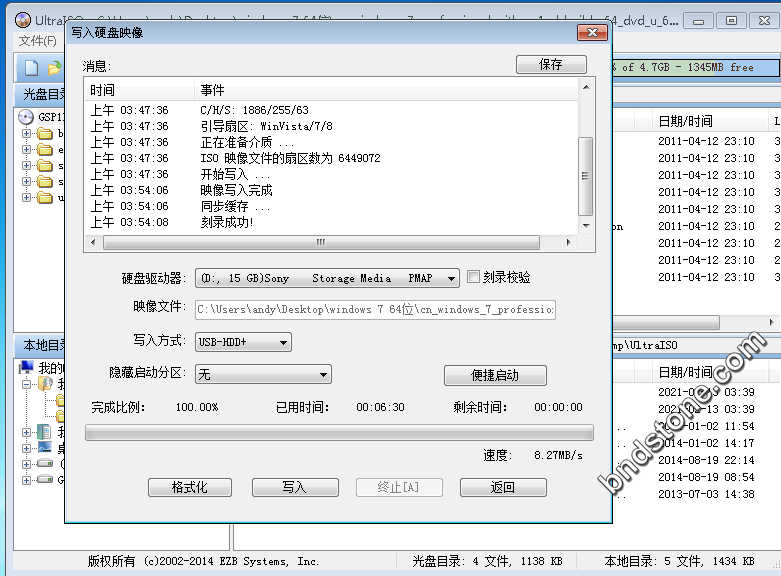Screen dimensions: 781x576
Task: Select the folder icon labeled b
Action: tap(45, 134)
